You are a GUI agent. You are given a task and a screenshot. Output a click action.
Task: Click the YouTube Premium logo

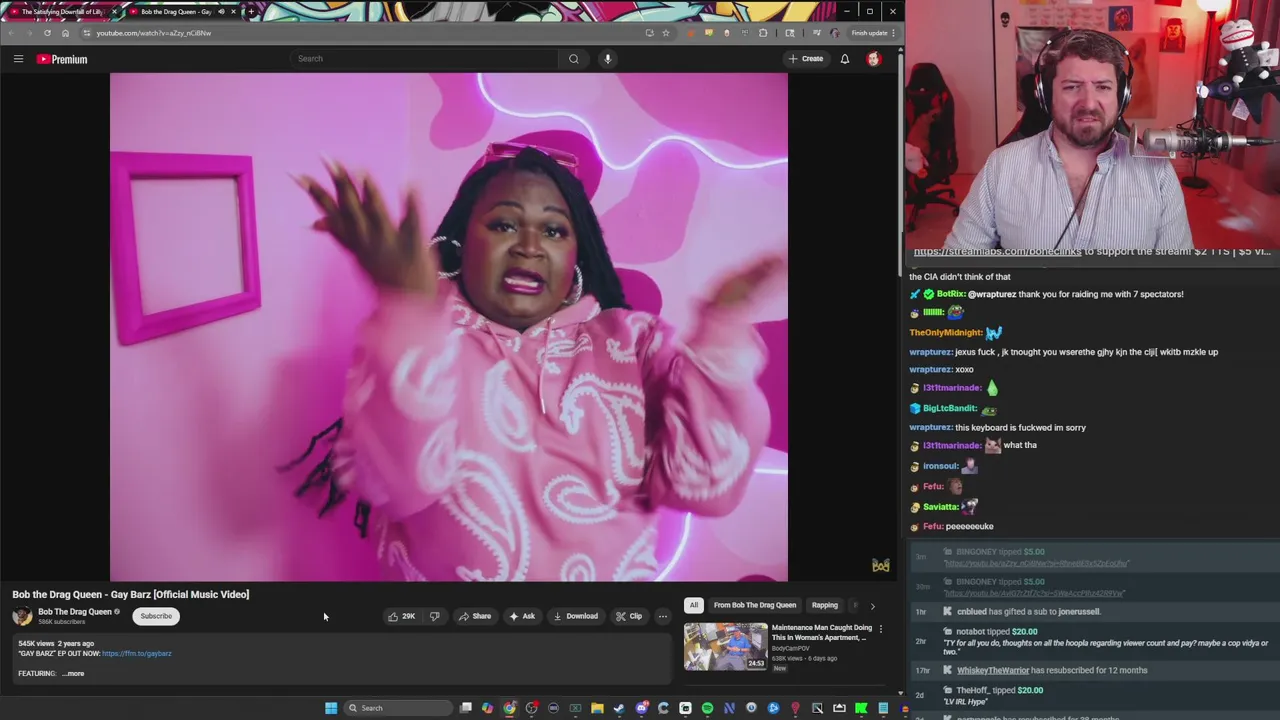coord(62,59)
